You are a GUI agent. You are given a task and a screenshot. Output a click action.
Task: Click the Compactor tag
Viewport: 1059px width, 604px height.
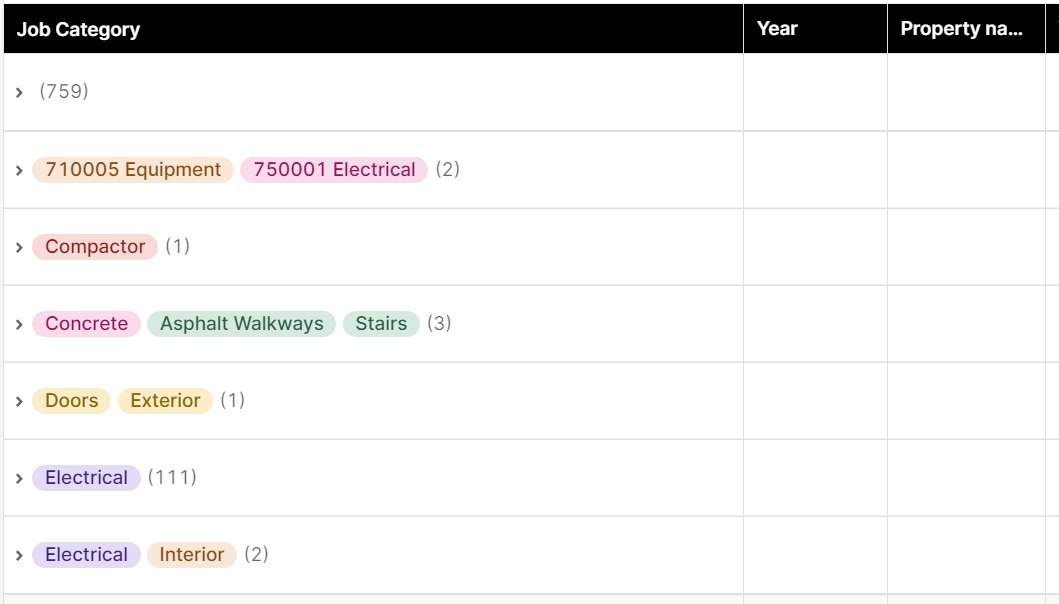[95, 247]
